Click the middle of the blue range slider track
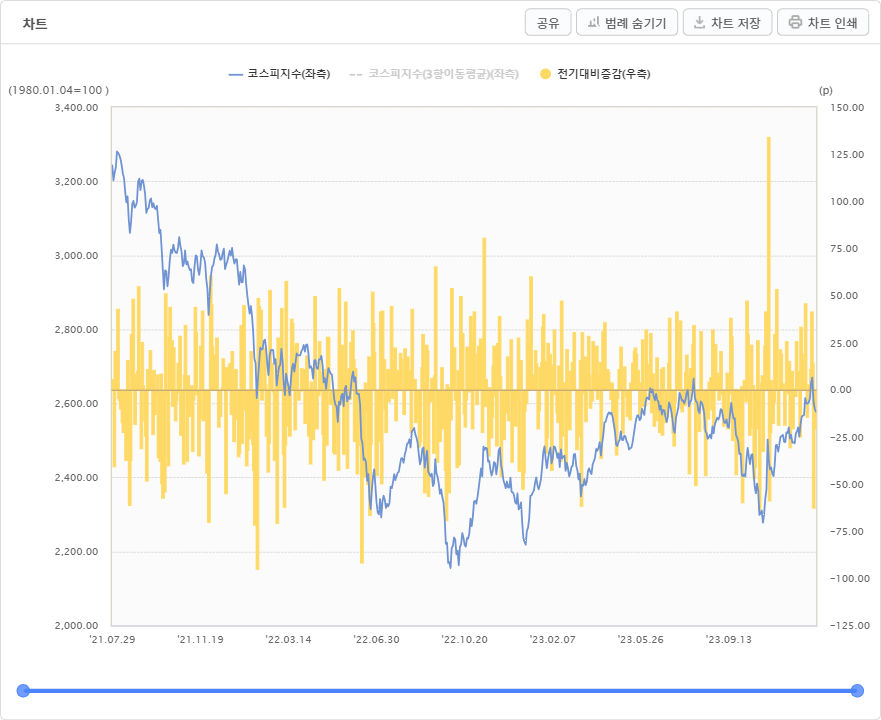The height and width of the screenshot is (720, 881). (440, 691)
